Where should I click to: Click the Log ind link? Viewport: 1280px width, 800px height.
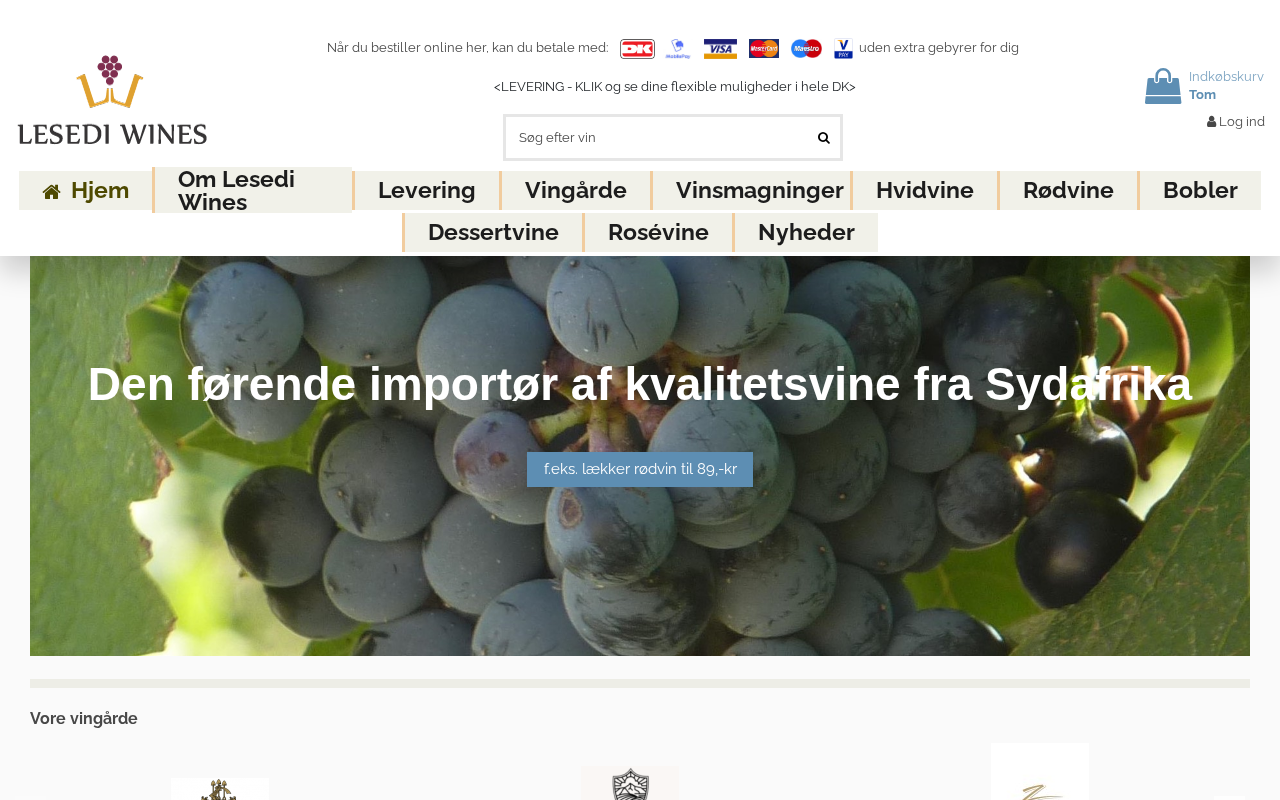pos(1236,122)
